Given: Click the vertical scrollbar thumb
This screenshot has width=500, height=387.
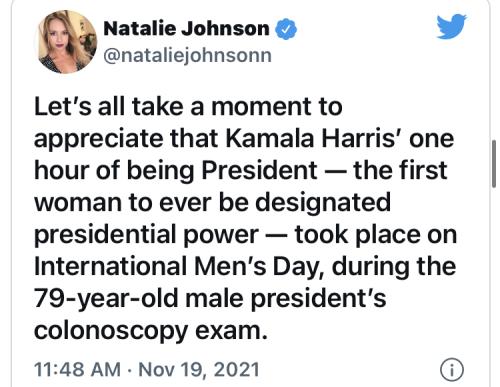Looking at the screenshot, I should (494, 164).
